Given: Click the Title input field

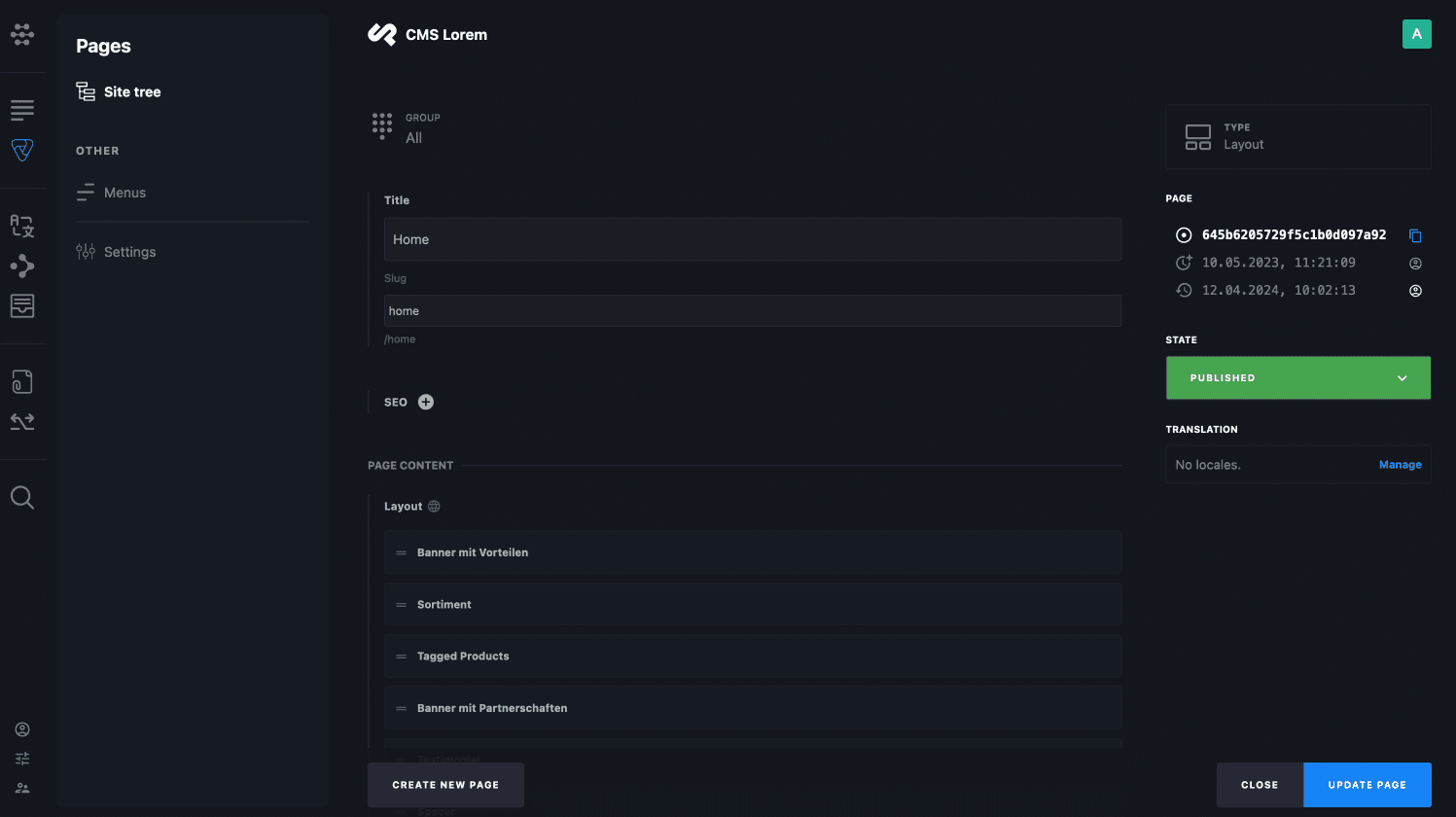Looking at the screenshot, I should [x=752, y=239].
